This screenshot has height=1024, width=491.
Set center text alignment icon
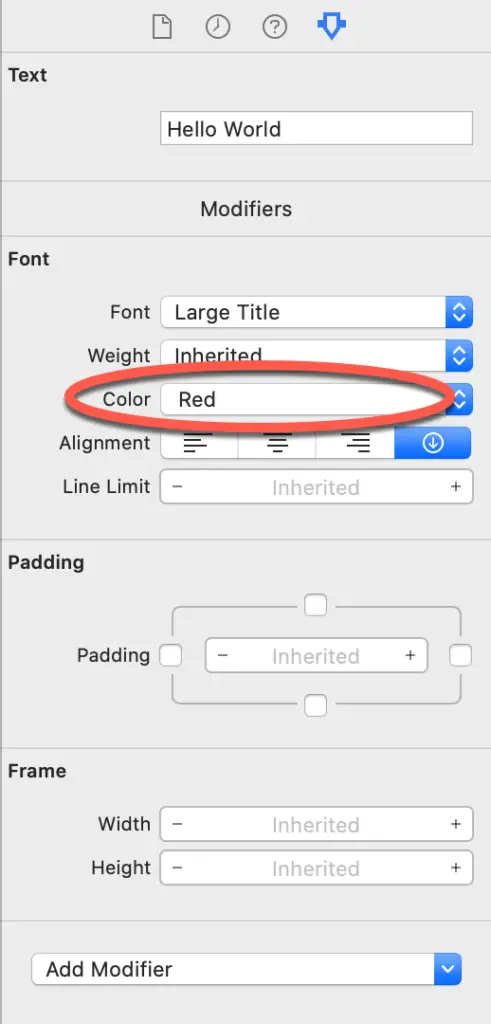tap(277, 443)
